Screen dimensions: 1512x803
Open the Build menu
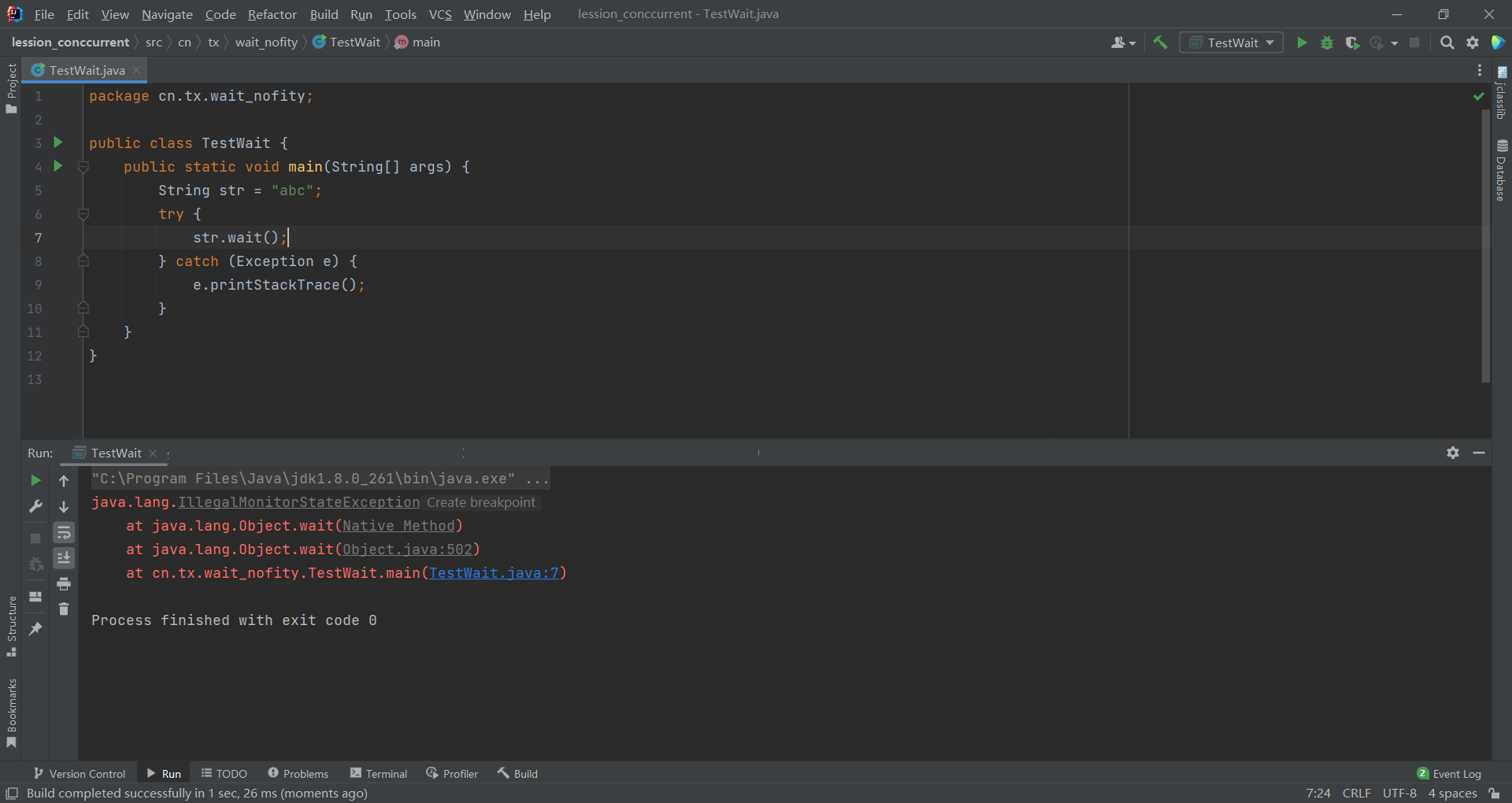324,14
